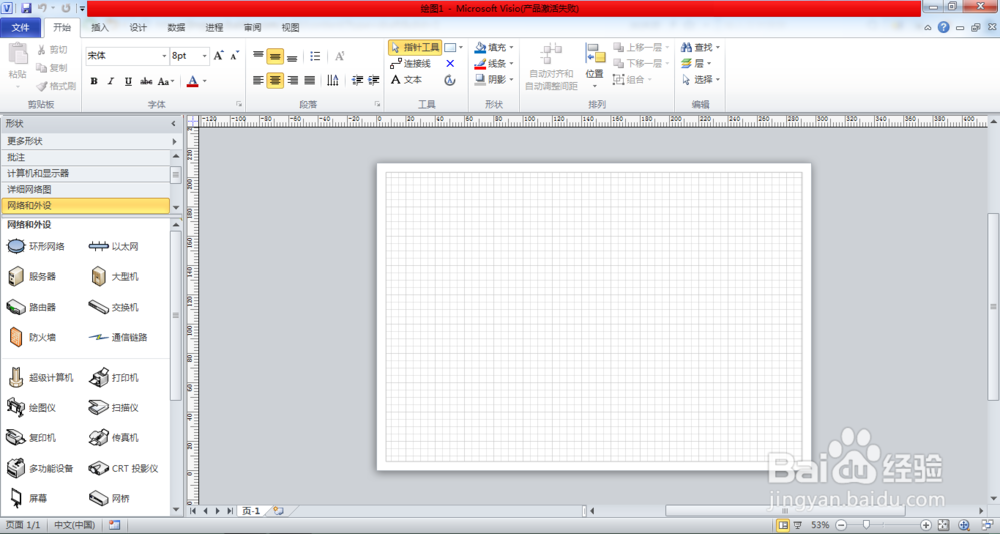Expand More Shapes 更多形状
The image size is (1000, 534).
click(91, 141)
